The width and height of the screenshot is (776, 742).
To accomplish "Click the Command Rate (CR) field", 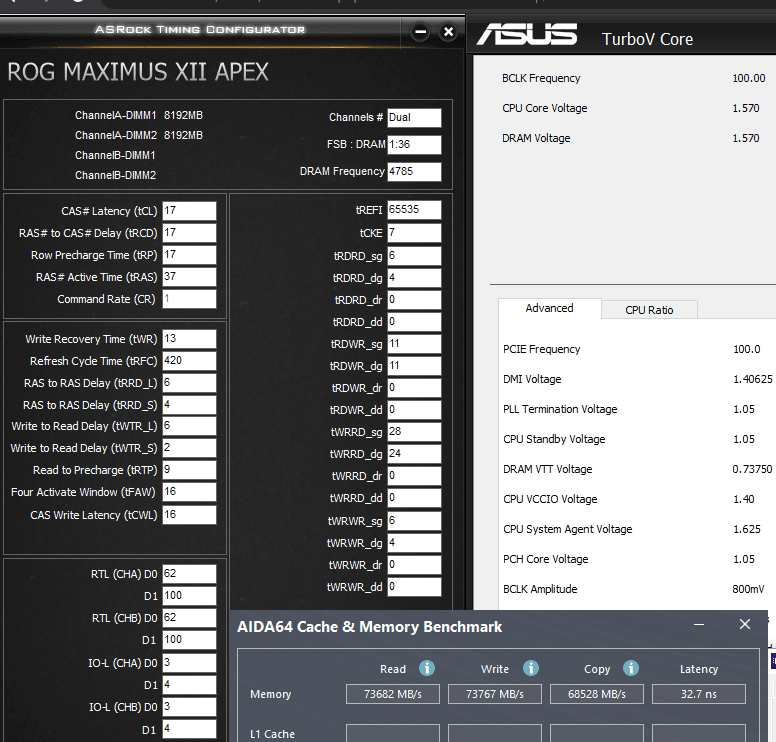I will [190, 299].
